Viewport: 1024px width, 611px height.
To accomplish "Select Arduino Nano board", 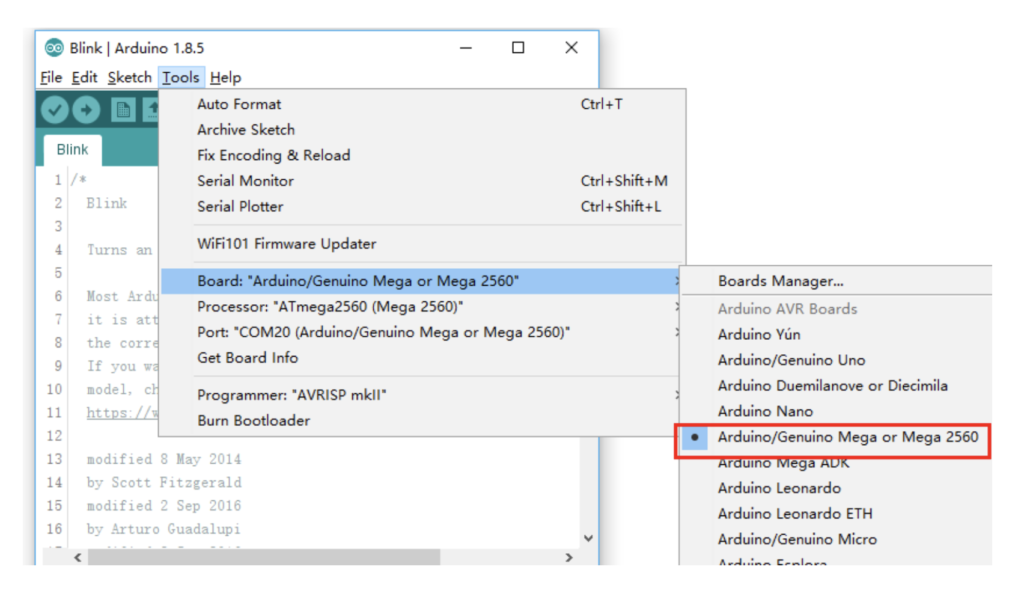I will coord(836,411).
